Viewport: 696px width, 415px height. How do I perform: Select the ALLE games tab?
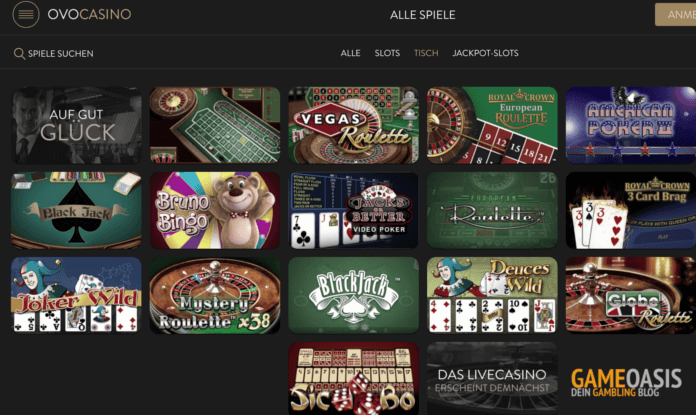[x=350, y=53]
